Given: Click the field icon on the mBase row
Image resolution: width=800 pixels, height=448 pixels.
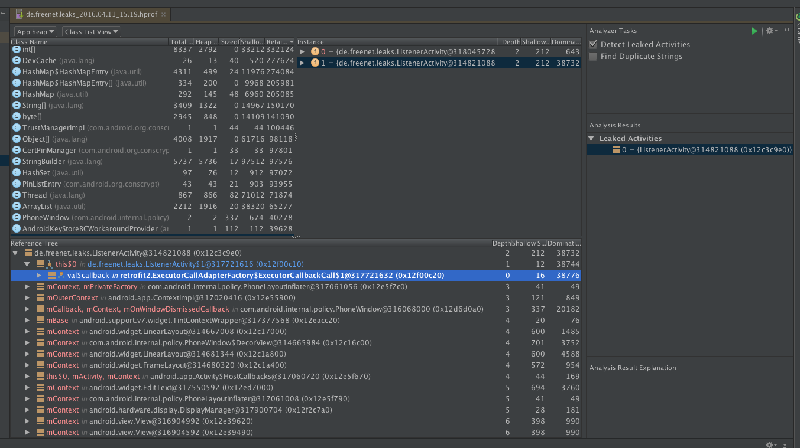Looking at the screenshot, I should [40, 320].
